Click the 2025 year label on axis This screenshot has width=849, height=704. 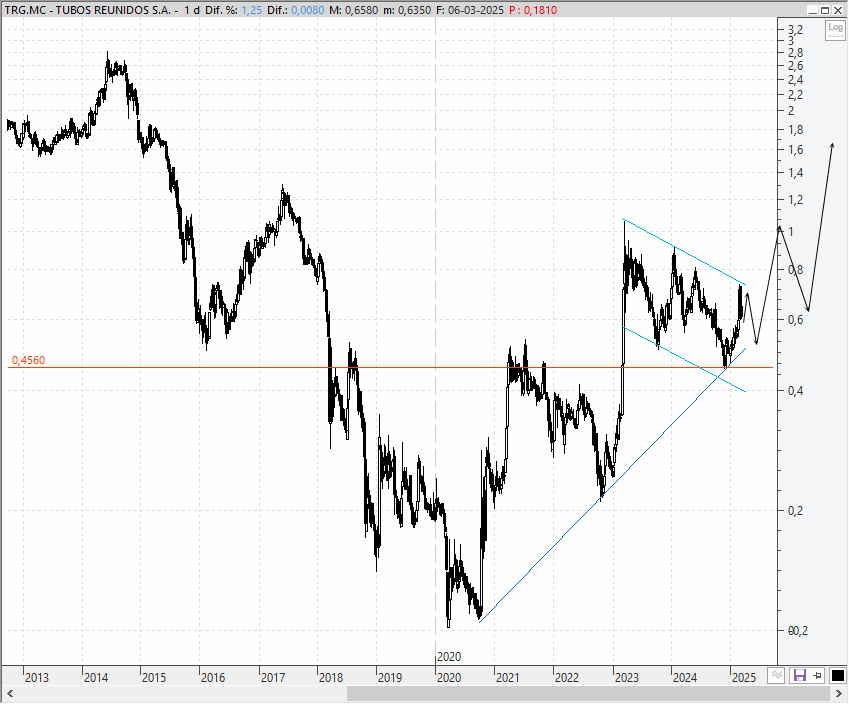[743, 677]
